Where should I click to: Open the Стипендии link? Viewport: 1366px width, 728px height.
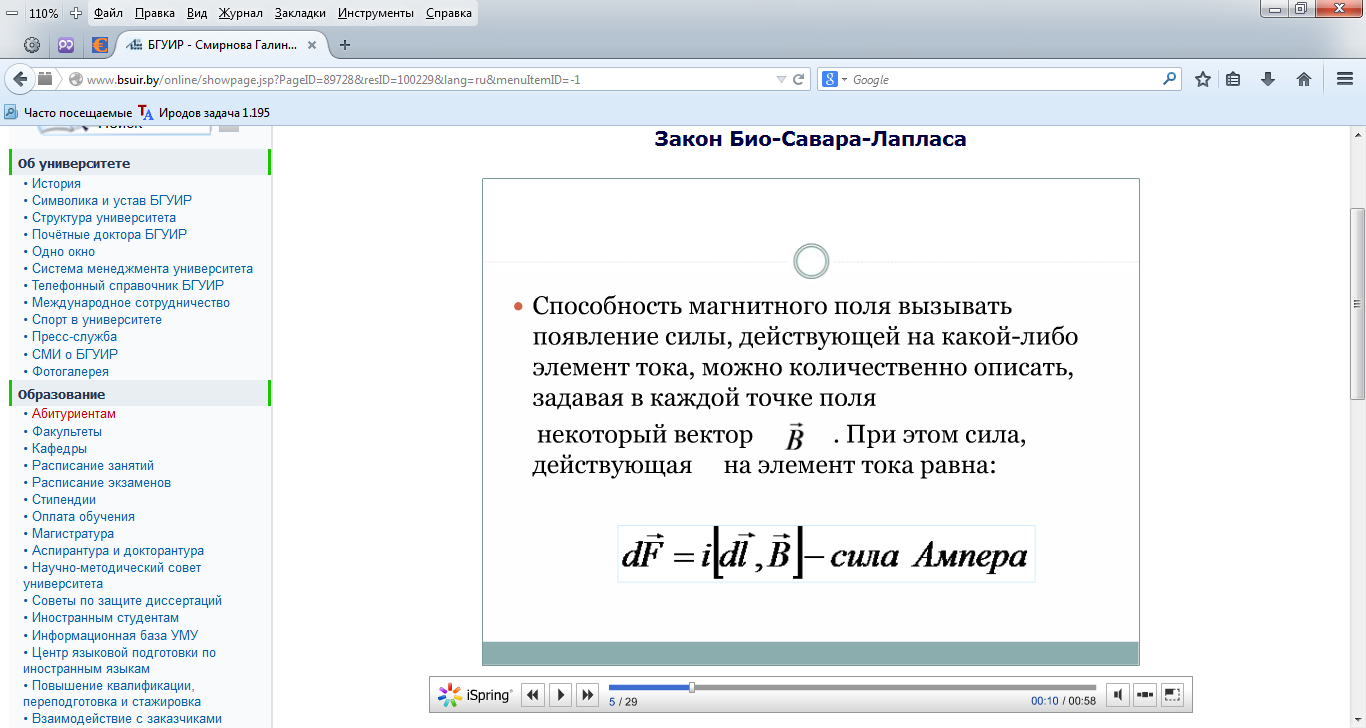(x=64, y=500)
